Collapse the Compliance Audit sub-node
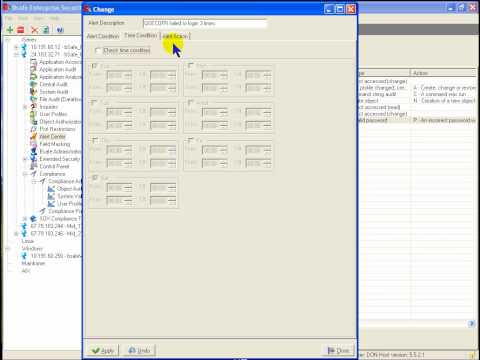This screenshot has height=360, width=480. pos(34,181)
